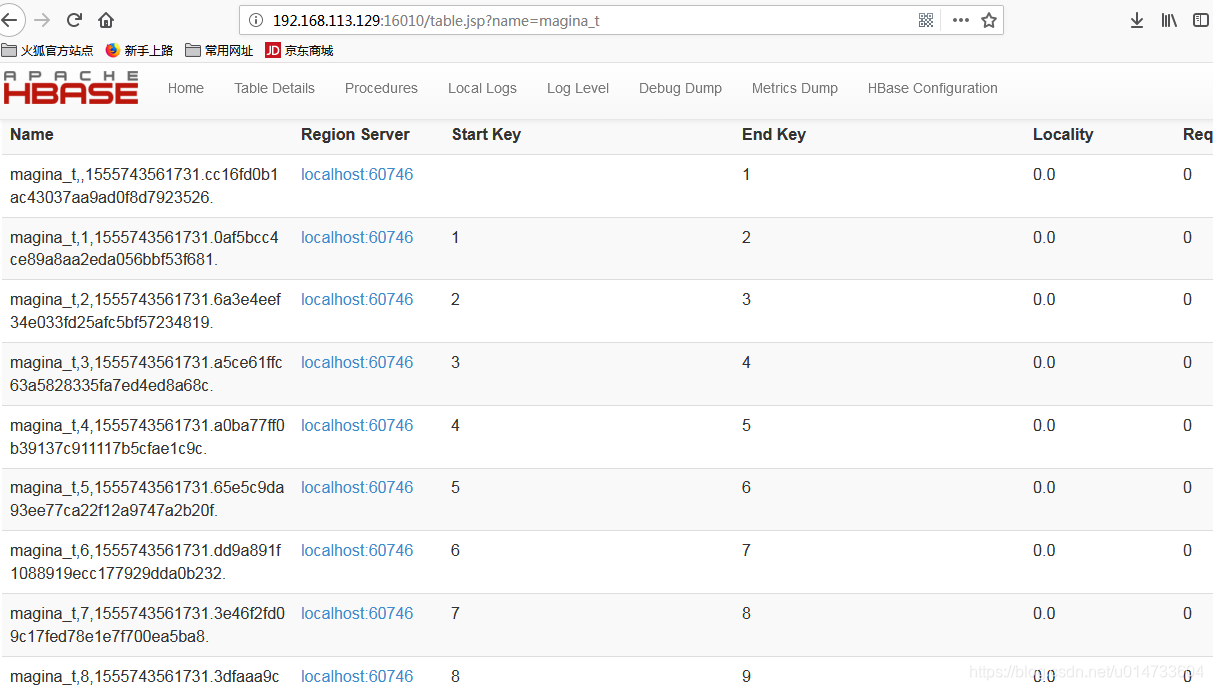
Task: Select region name ending cc16fd0b1ac43037aa9ad0f8d7923526
Action: click(x=145, y=186)
